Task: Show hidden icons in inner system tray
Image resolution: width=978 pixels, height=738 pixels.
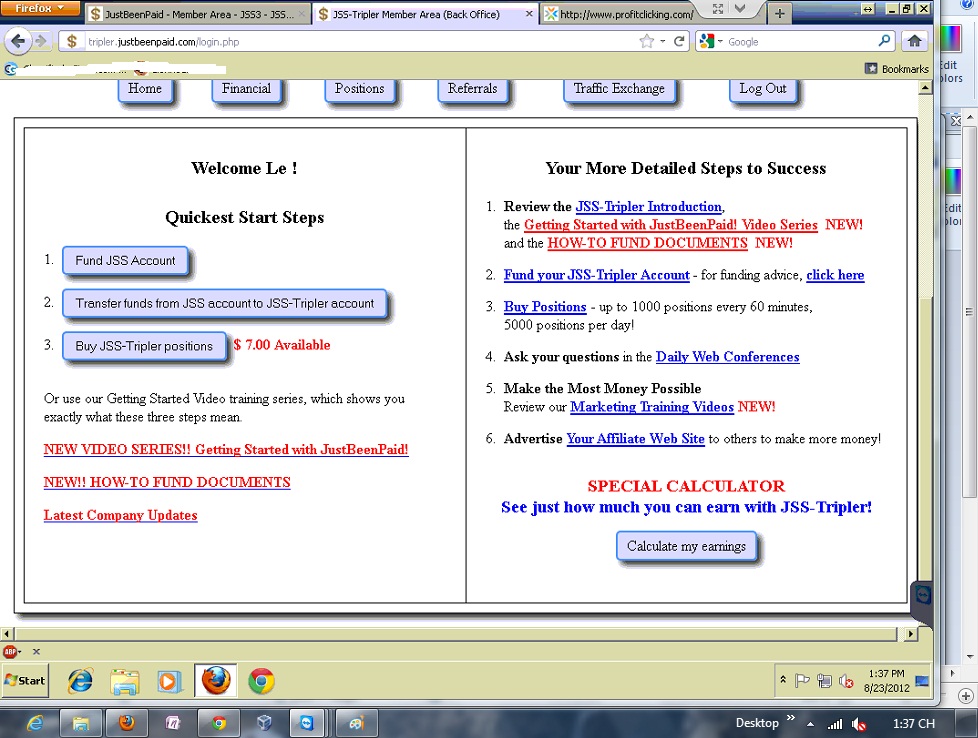Action: (x=783, y=679)
